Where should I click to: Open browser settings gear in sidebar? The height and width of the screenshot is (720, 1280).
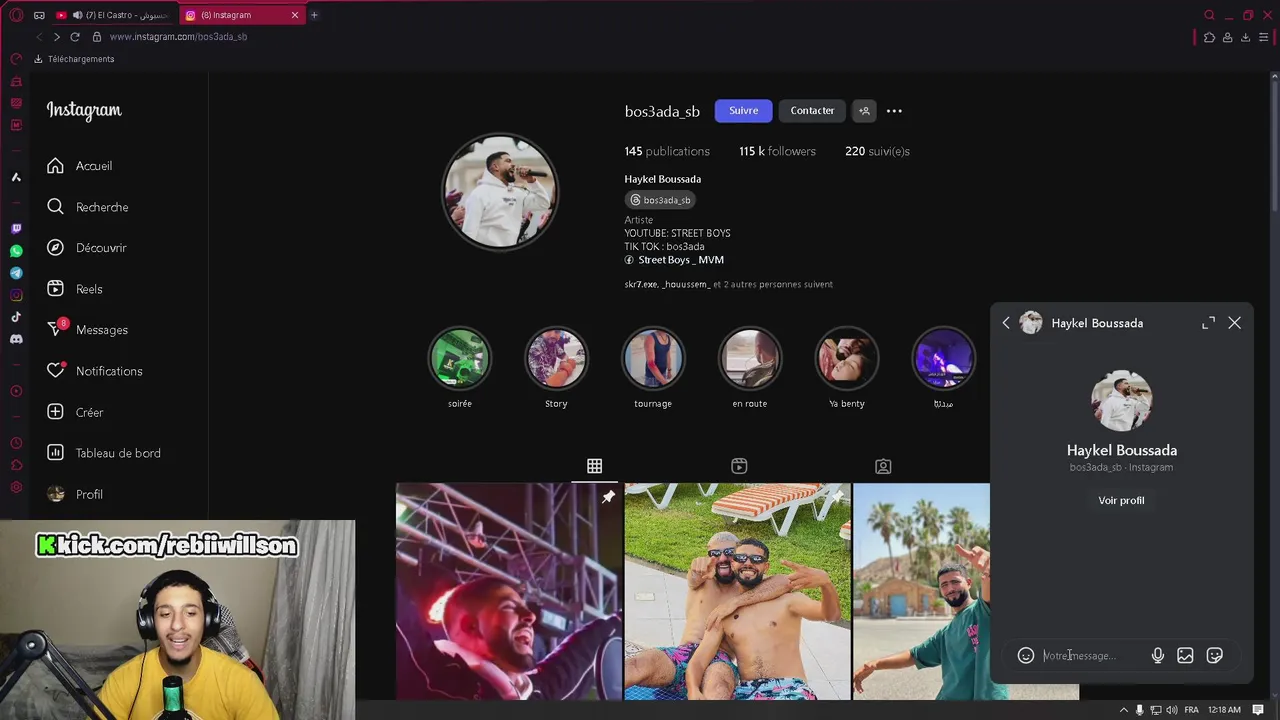(x=16, y=487)
